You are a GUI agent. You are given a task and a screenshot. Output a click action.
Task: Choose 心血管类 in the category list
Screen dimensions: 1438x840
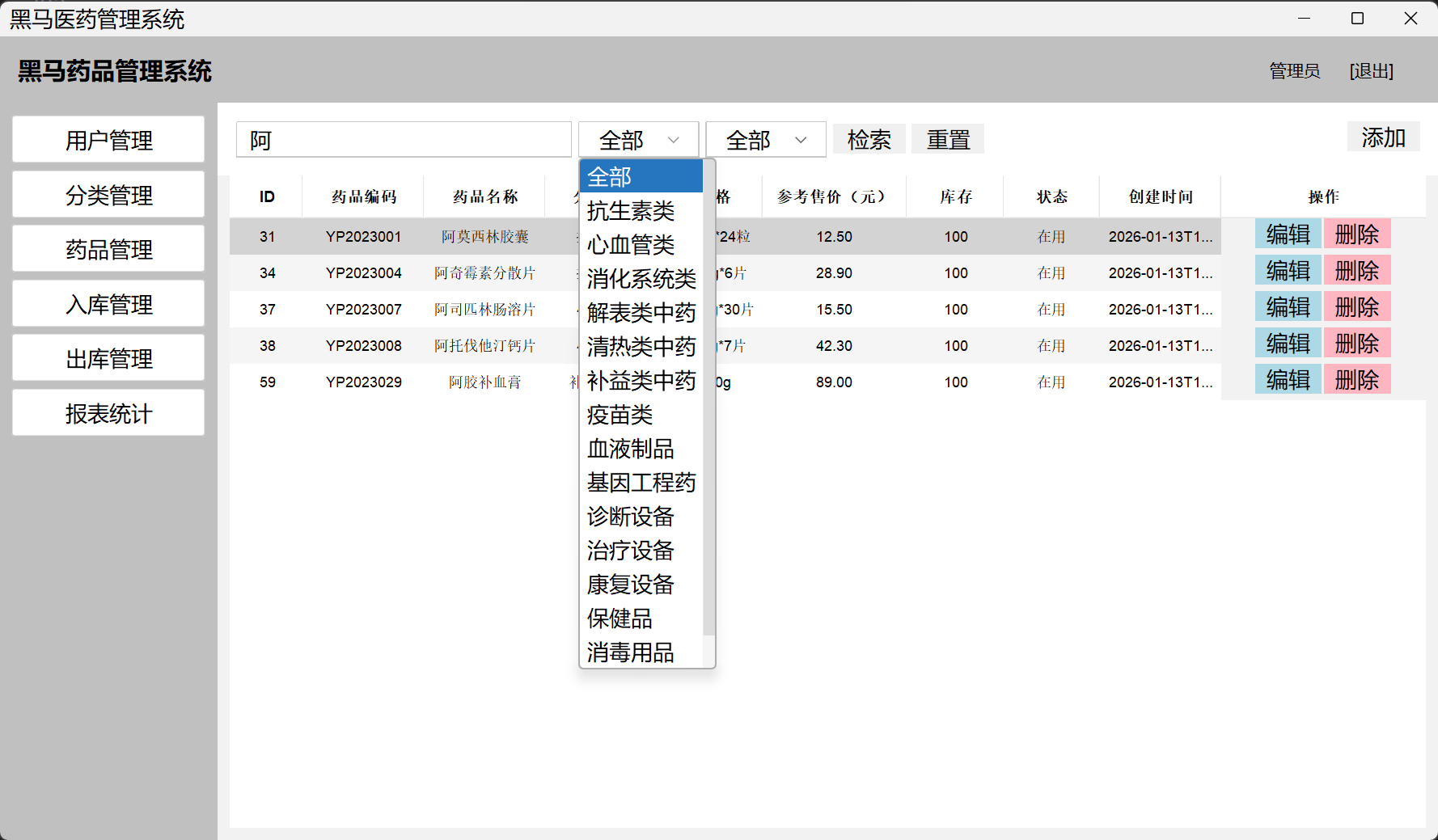coord(631,245)
